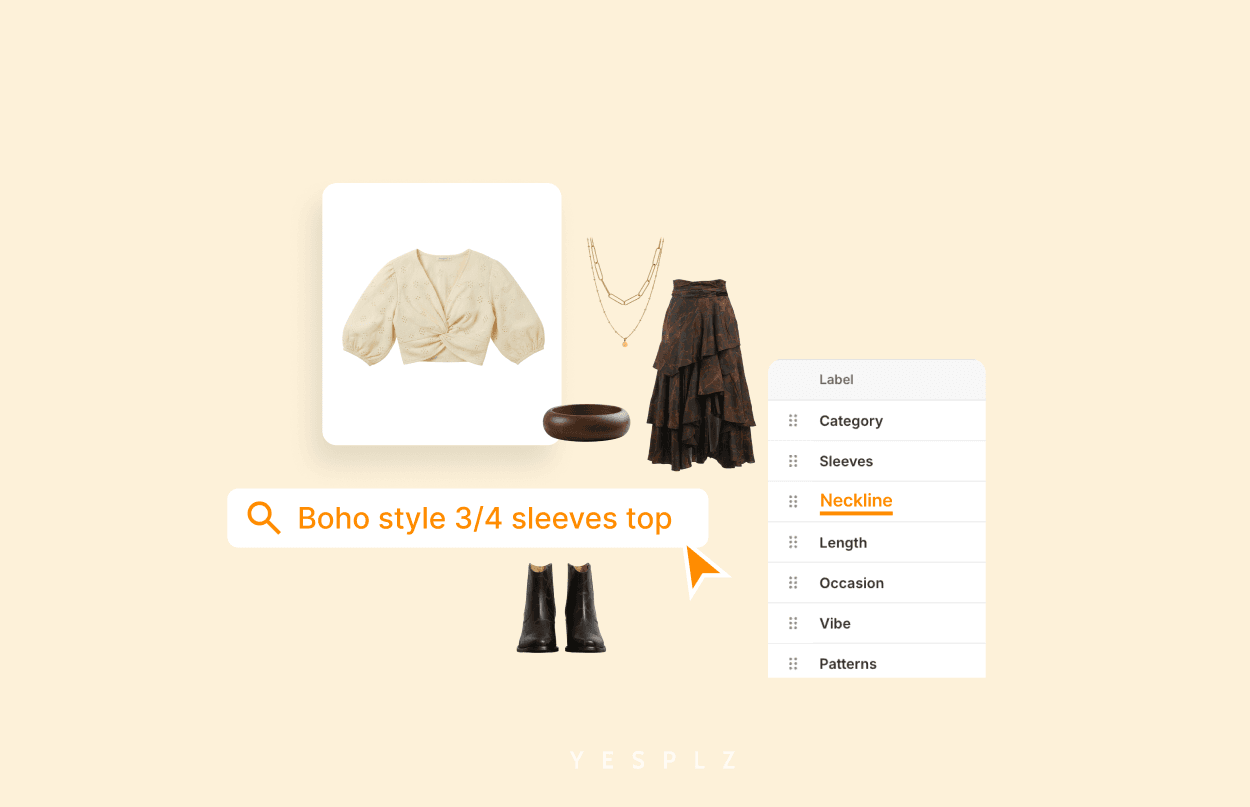Image resolution: width=1250 pixels, height=807 pixels.
Task: Click drag handle beside Occasion label
Action: 793,582
